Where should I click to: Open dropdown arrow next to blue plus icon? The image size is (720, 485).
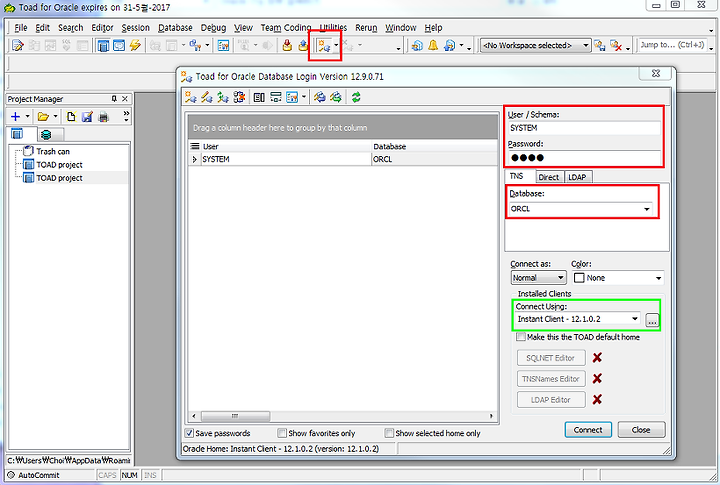click(28, 117)
